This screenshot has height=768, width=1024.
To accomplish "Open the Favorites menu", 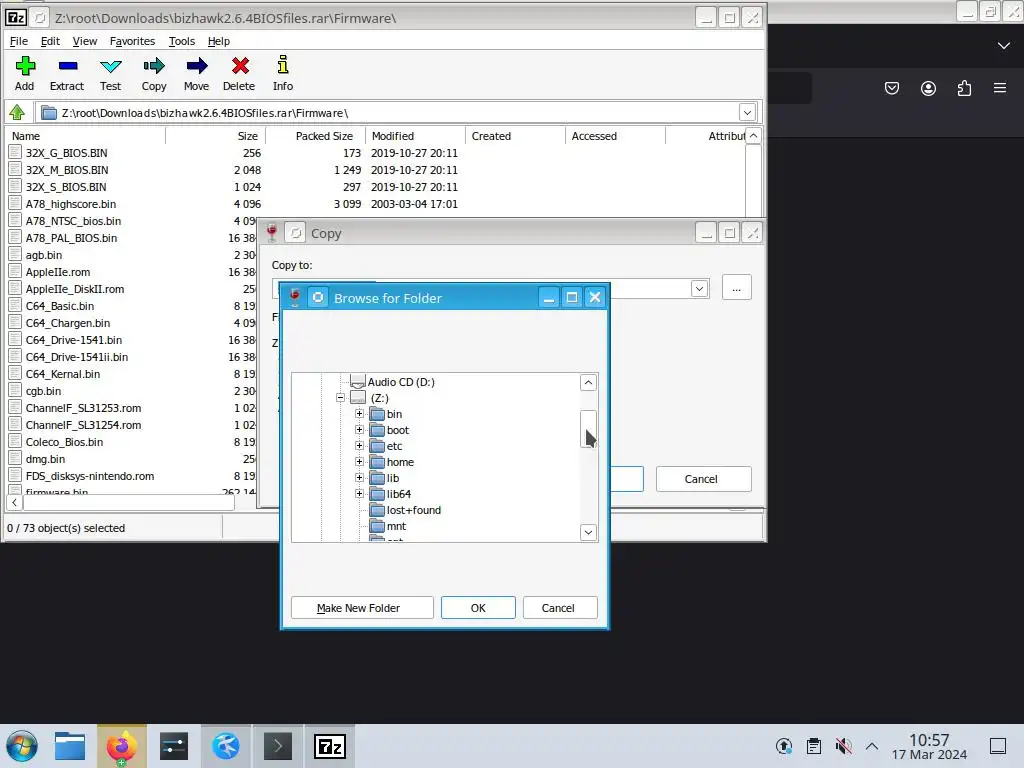I will (x=133, y=41).
